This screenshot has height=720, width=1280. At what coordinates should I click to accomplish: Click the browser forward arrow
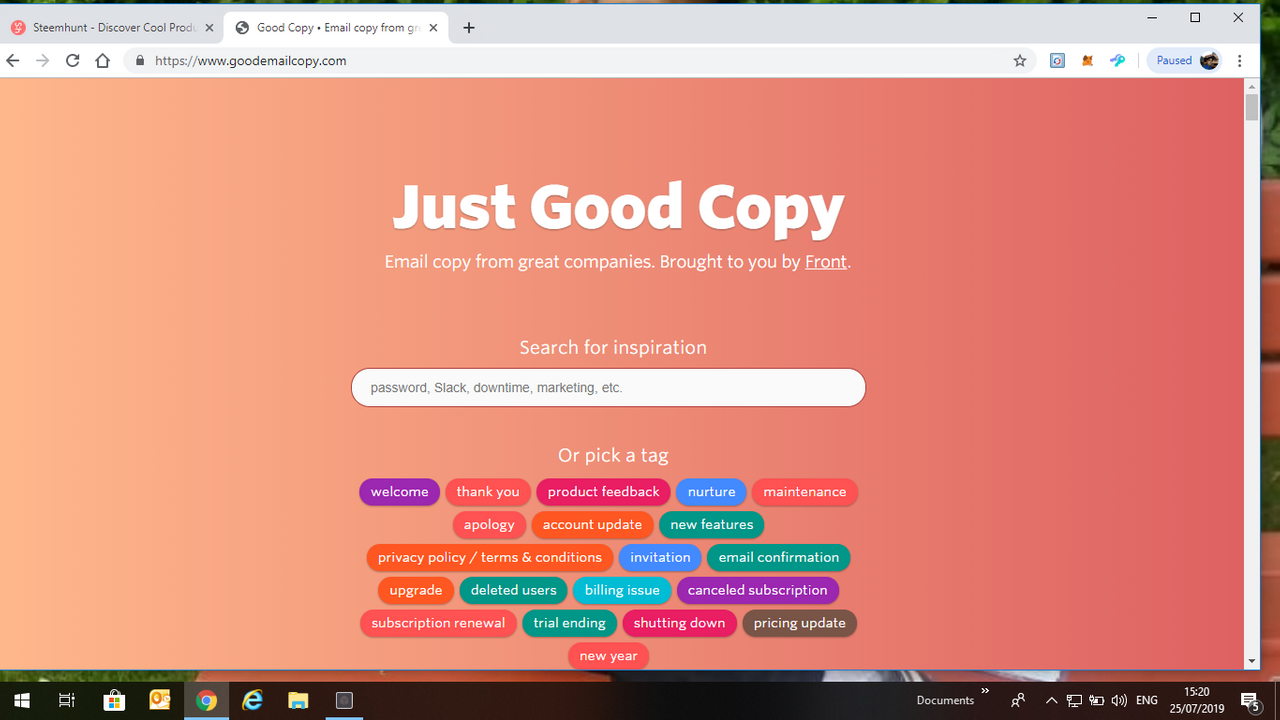pyautogui.click(x=42, y=61)
